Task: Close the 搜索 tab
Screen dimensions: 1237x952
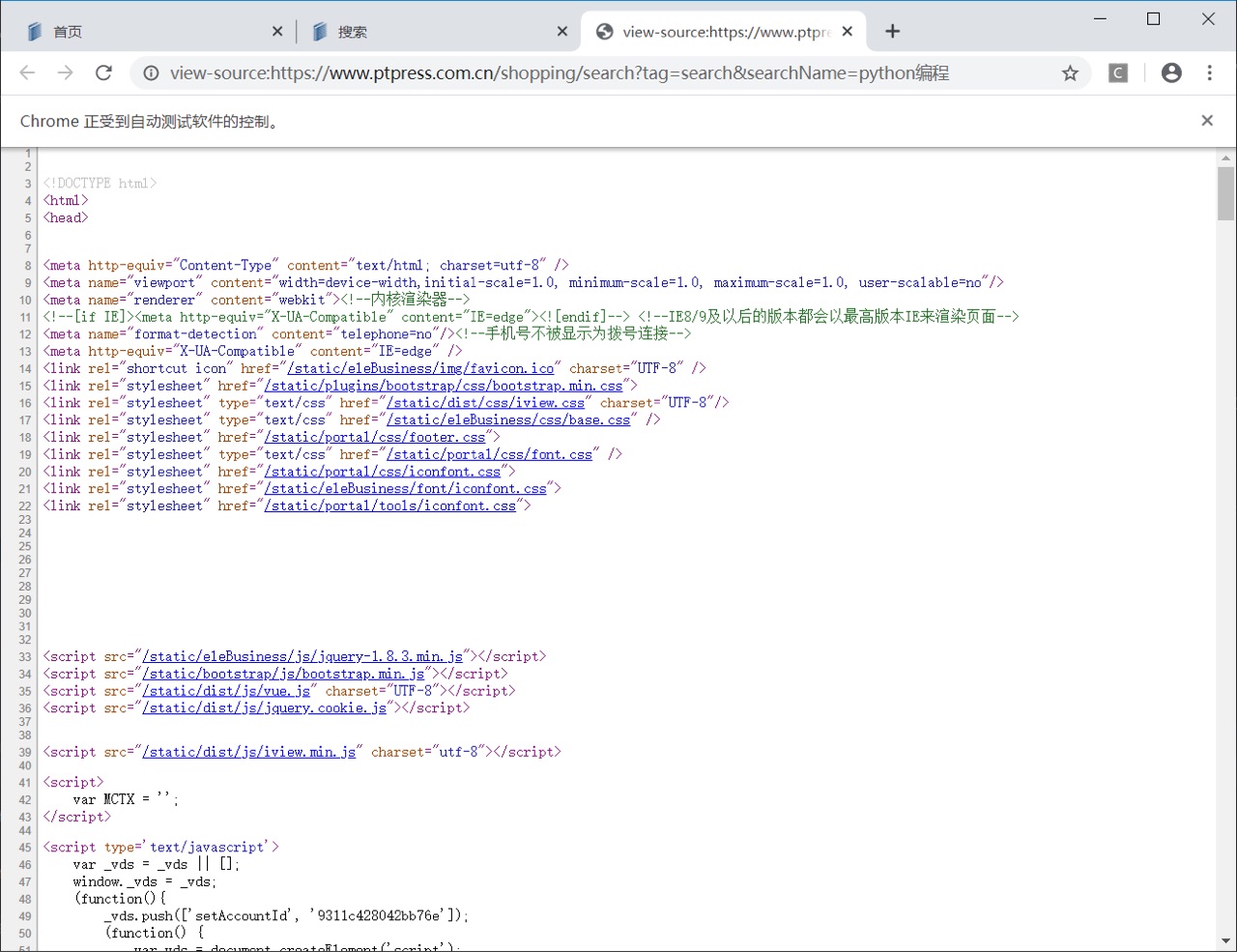Action: coord(562,32)
